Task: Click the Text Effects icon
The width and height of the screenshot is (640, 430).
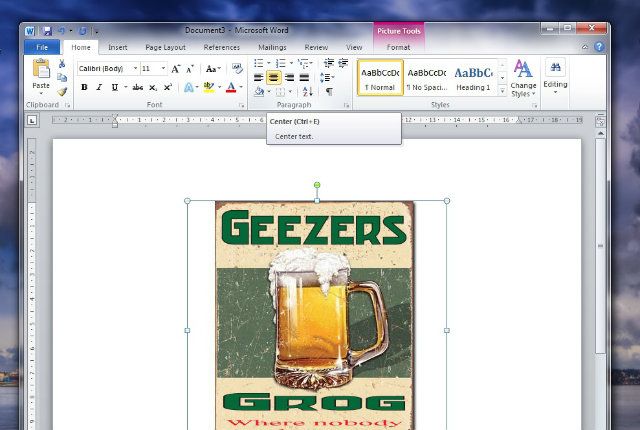Action: tap(189, 87)
